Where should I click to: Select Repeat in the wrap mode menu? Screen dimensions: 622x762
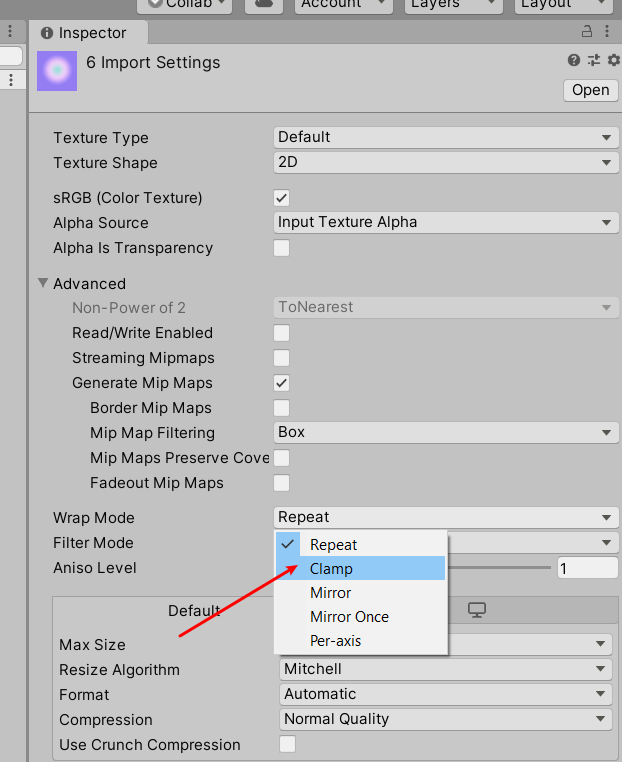(361, 544)
